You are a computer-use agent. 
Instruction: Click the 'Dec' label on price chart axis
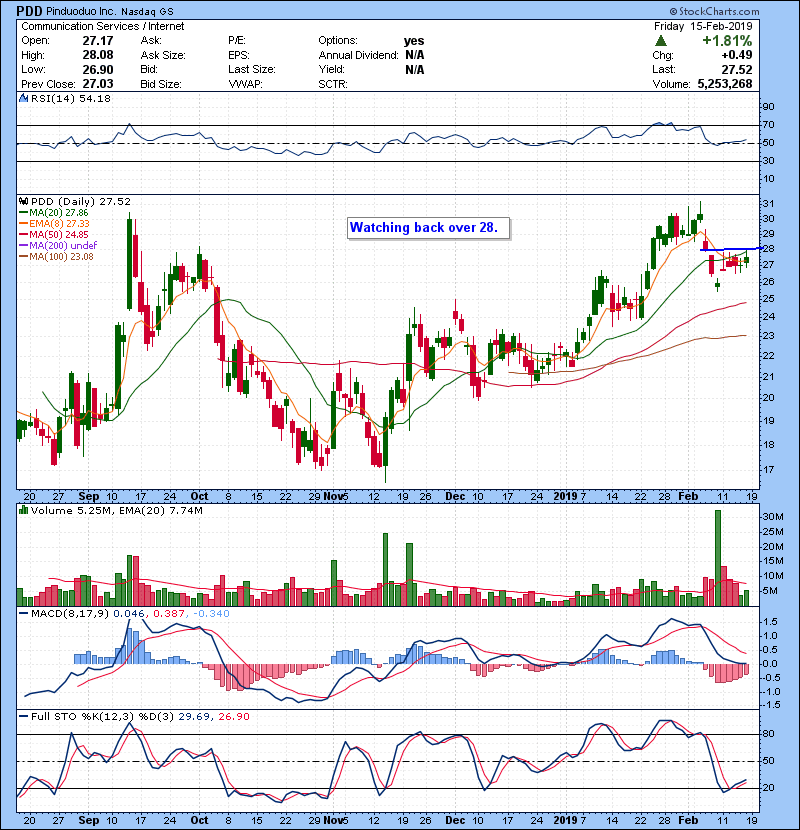(455, 497)
